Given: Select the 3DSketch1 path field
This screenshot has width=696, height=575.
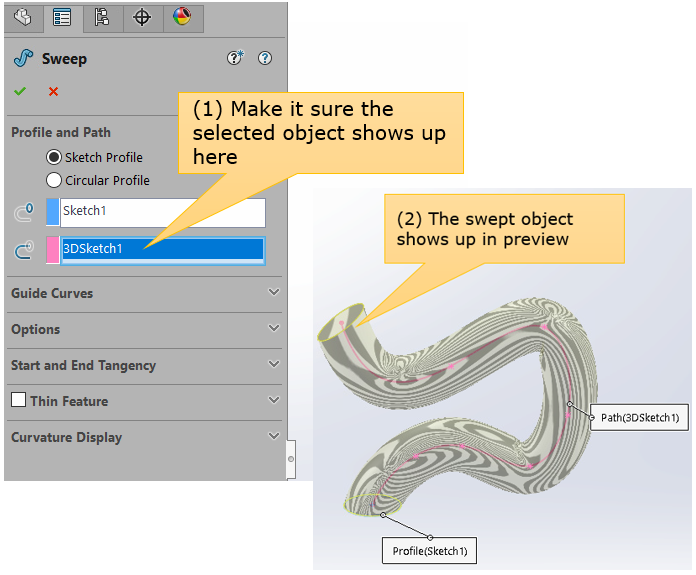Looking at the screenshot, I should (x=163, y=250).
